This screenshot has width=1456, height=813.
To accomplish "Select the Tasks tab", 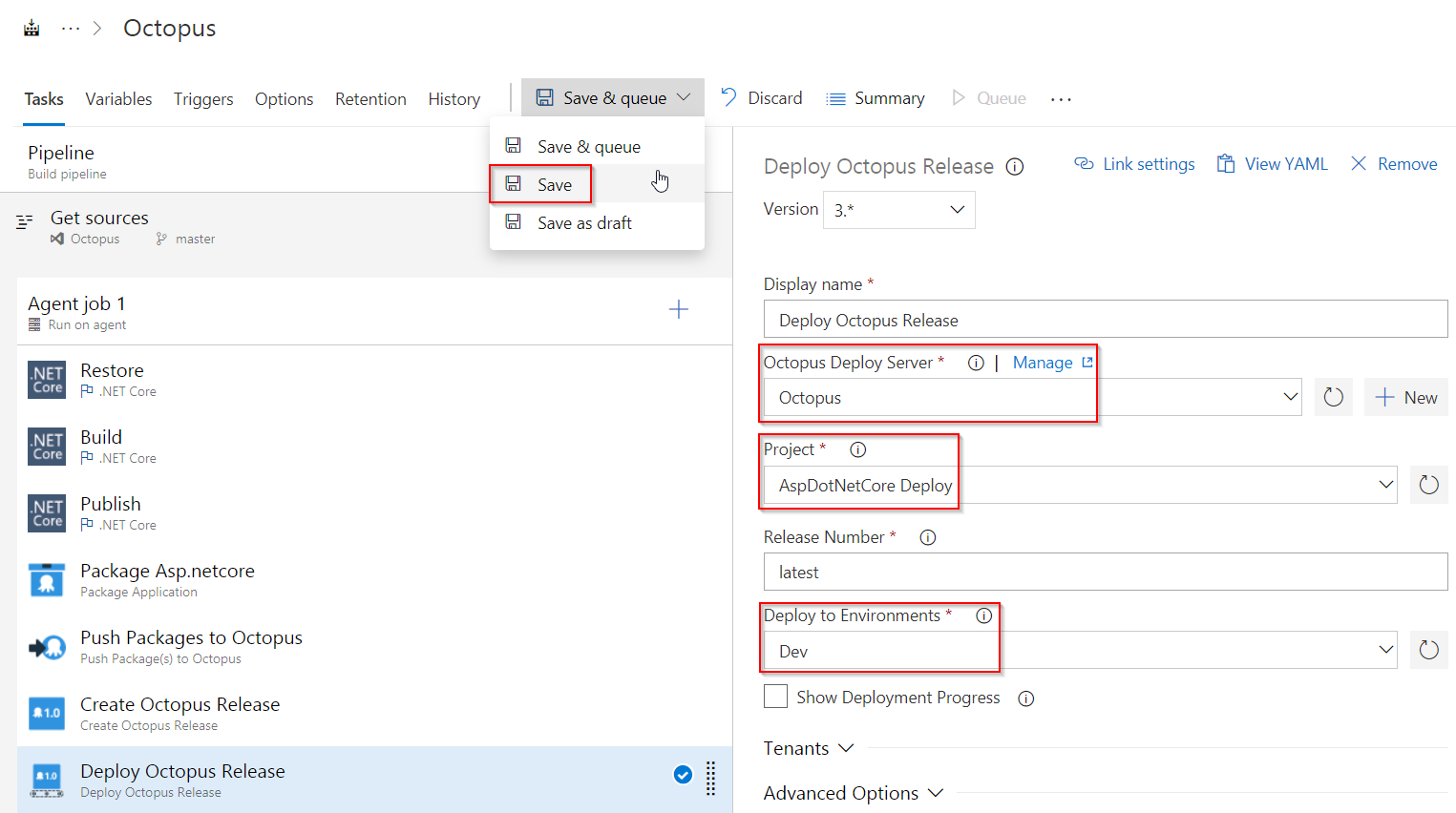I will (44, 99).
